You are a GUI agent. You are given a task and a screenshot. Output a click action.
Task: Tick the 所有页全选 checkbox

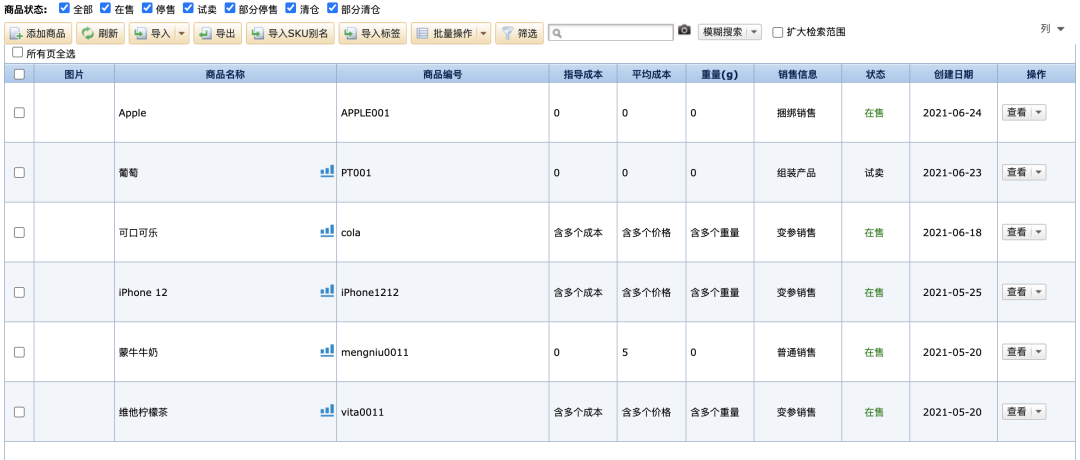click(17, 53)
